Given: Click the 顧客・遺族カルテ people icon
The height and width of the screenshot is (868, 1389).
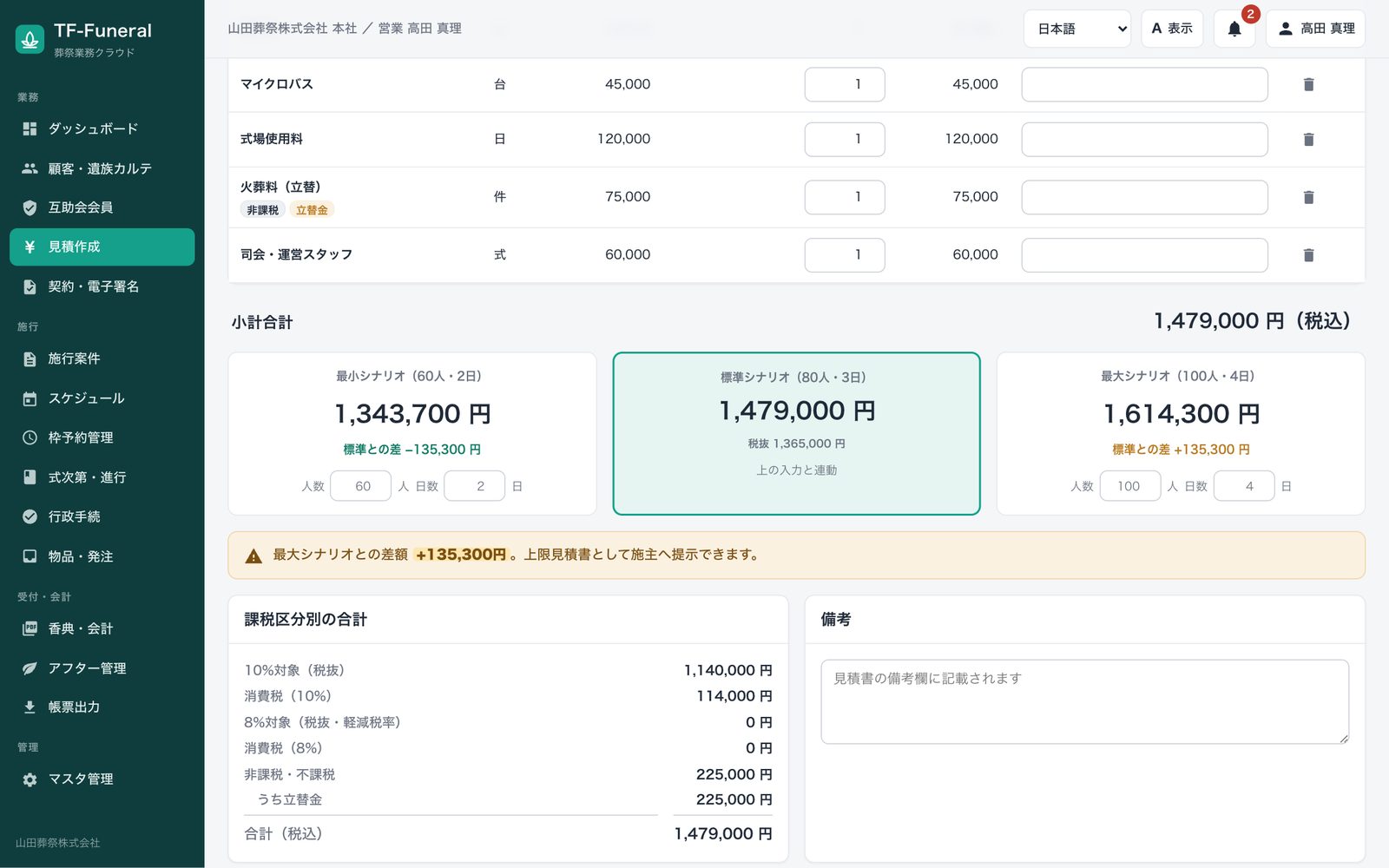Looking at the screenshot, I should coord(30,168).
